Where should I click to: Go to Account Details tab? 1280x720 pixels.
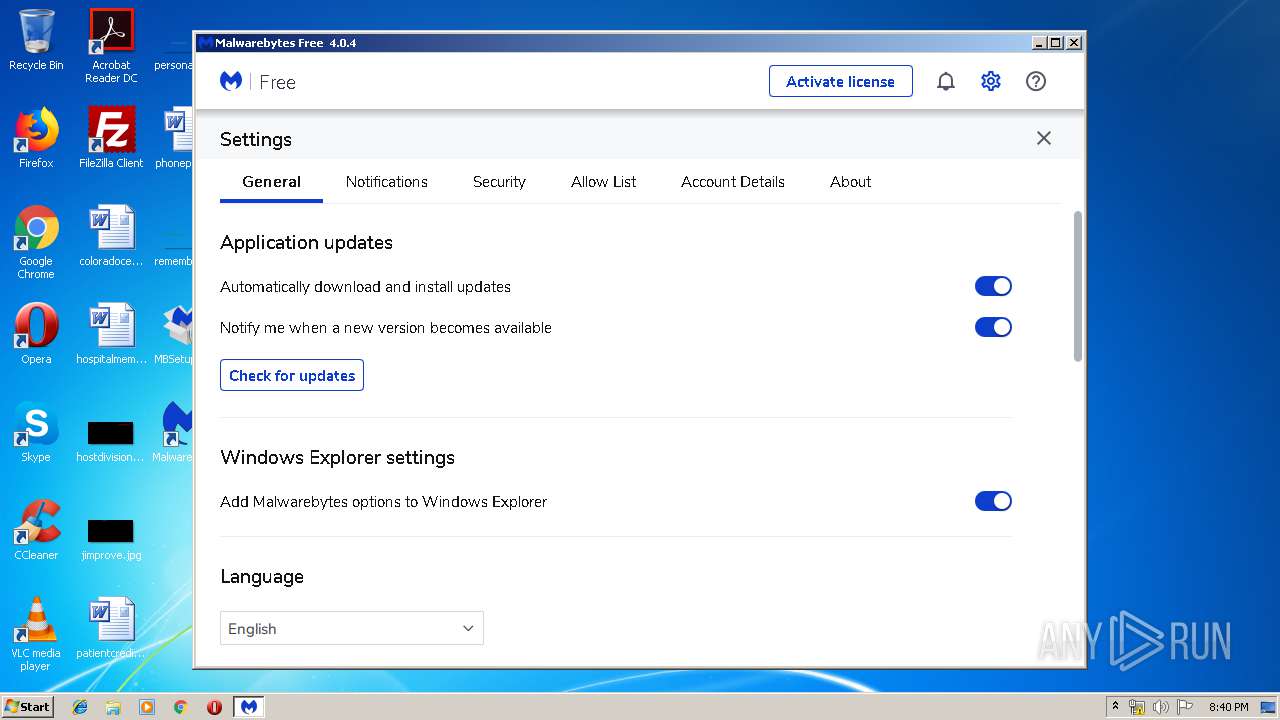733,182
